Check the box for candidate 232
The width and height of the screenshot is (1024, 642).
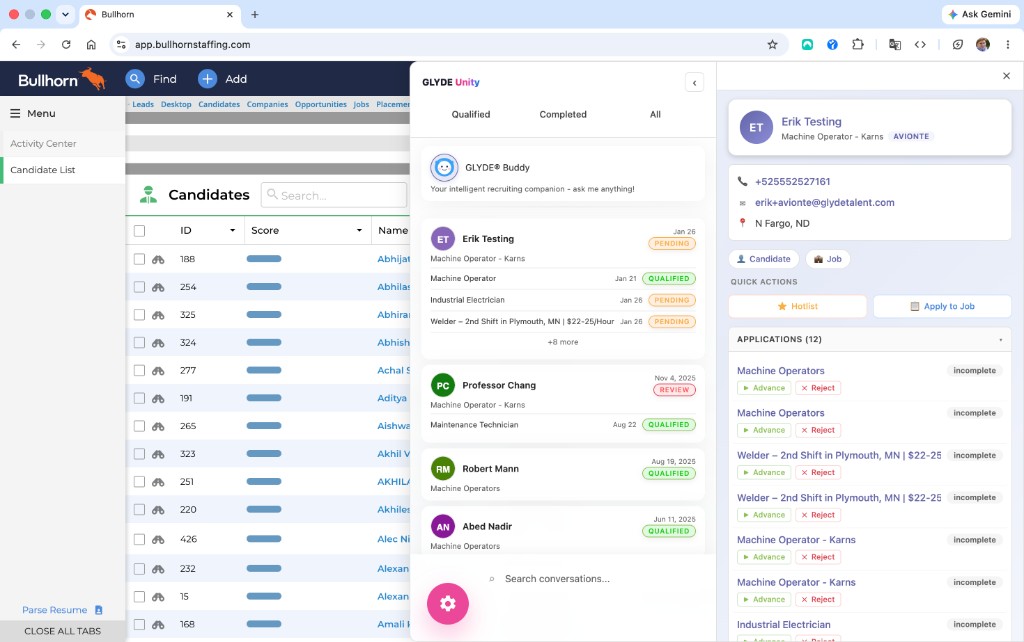[139, 569]
